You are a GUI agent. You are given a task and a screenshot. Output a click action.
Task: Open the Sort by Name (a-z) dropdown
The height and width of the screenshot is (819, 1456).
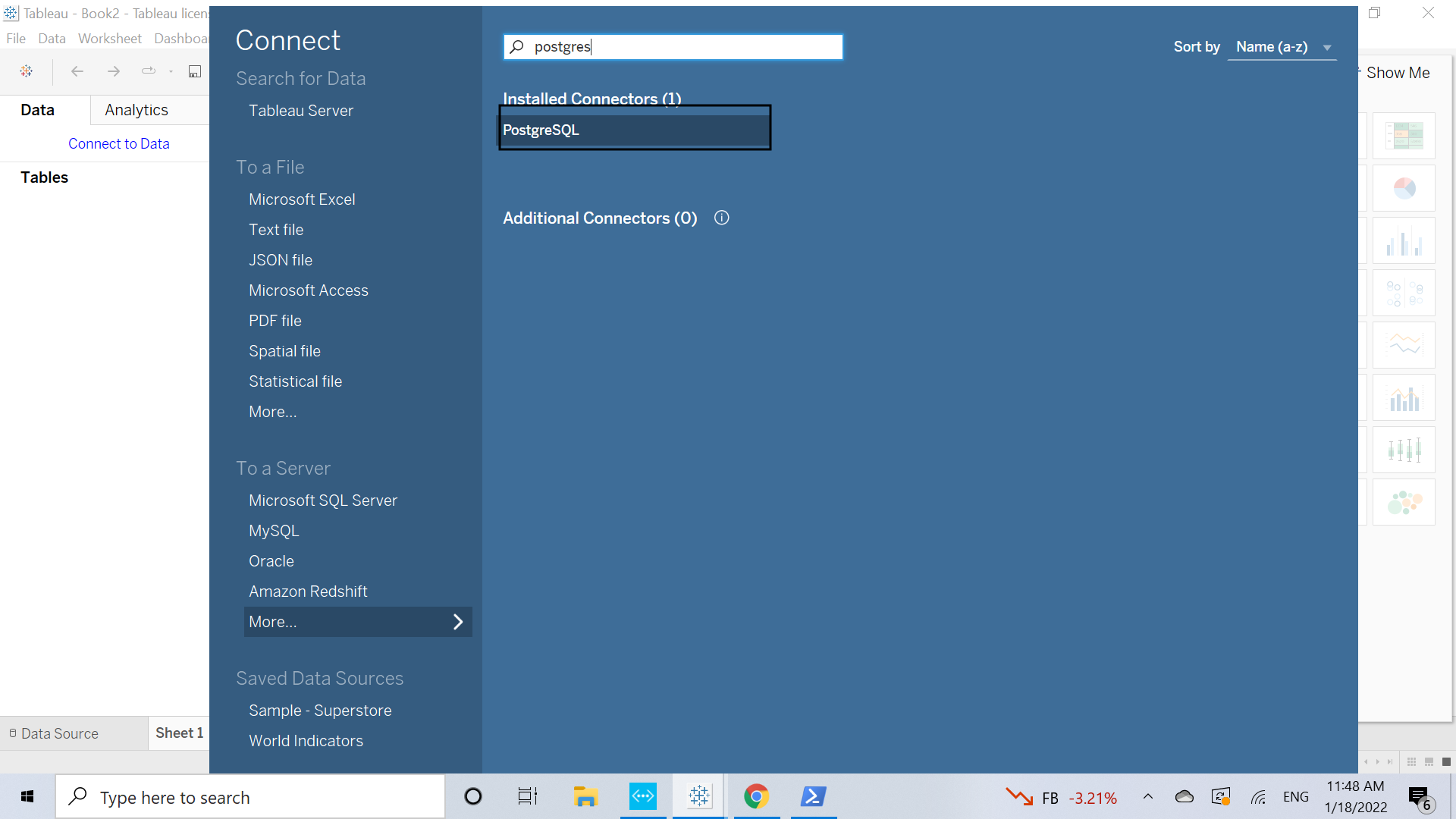pyautogui.click(x=1282, y=47)
